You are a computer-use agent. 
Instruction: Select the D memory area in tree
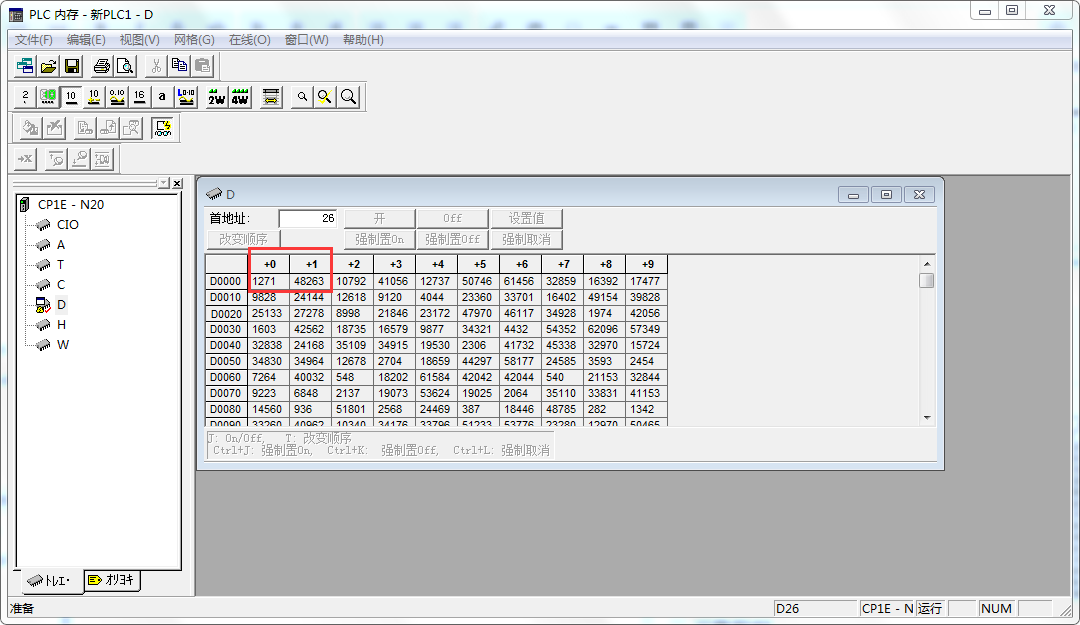tap(61, 305)
